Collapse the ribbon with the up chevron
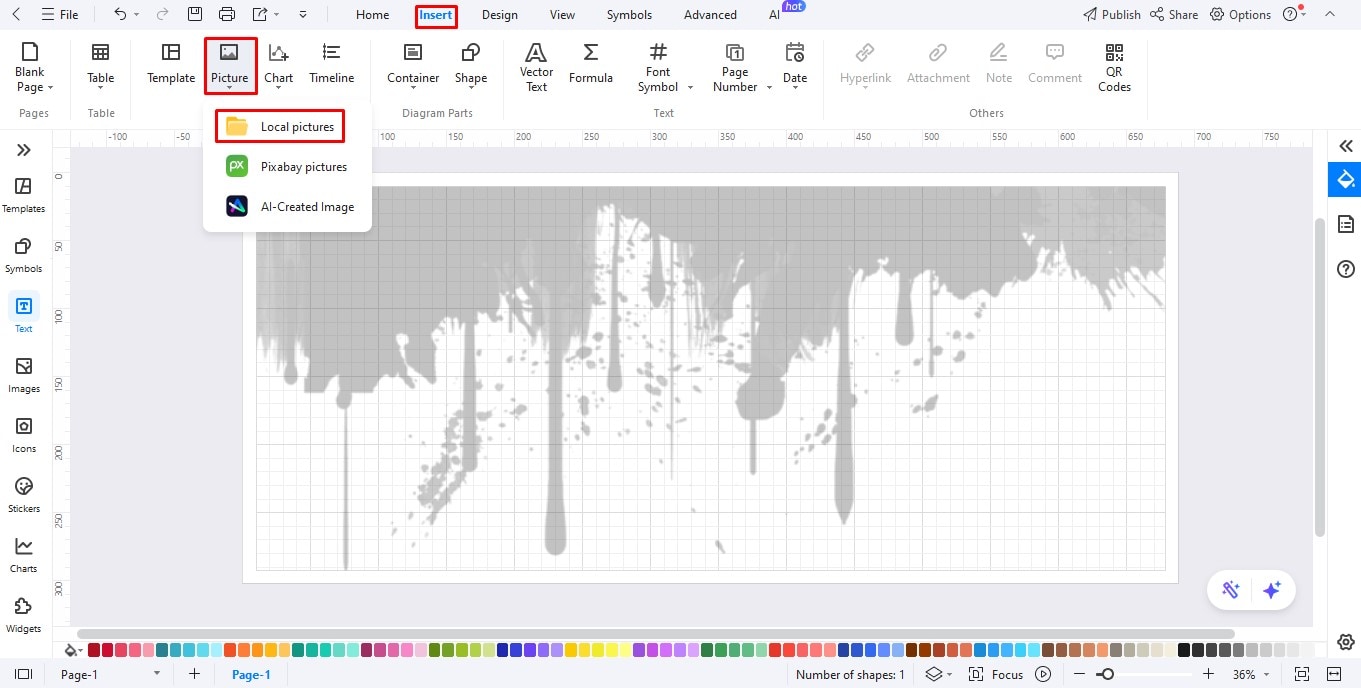Screen dimensions: 1361x688 tap(1329, 14)
